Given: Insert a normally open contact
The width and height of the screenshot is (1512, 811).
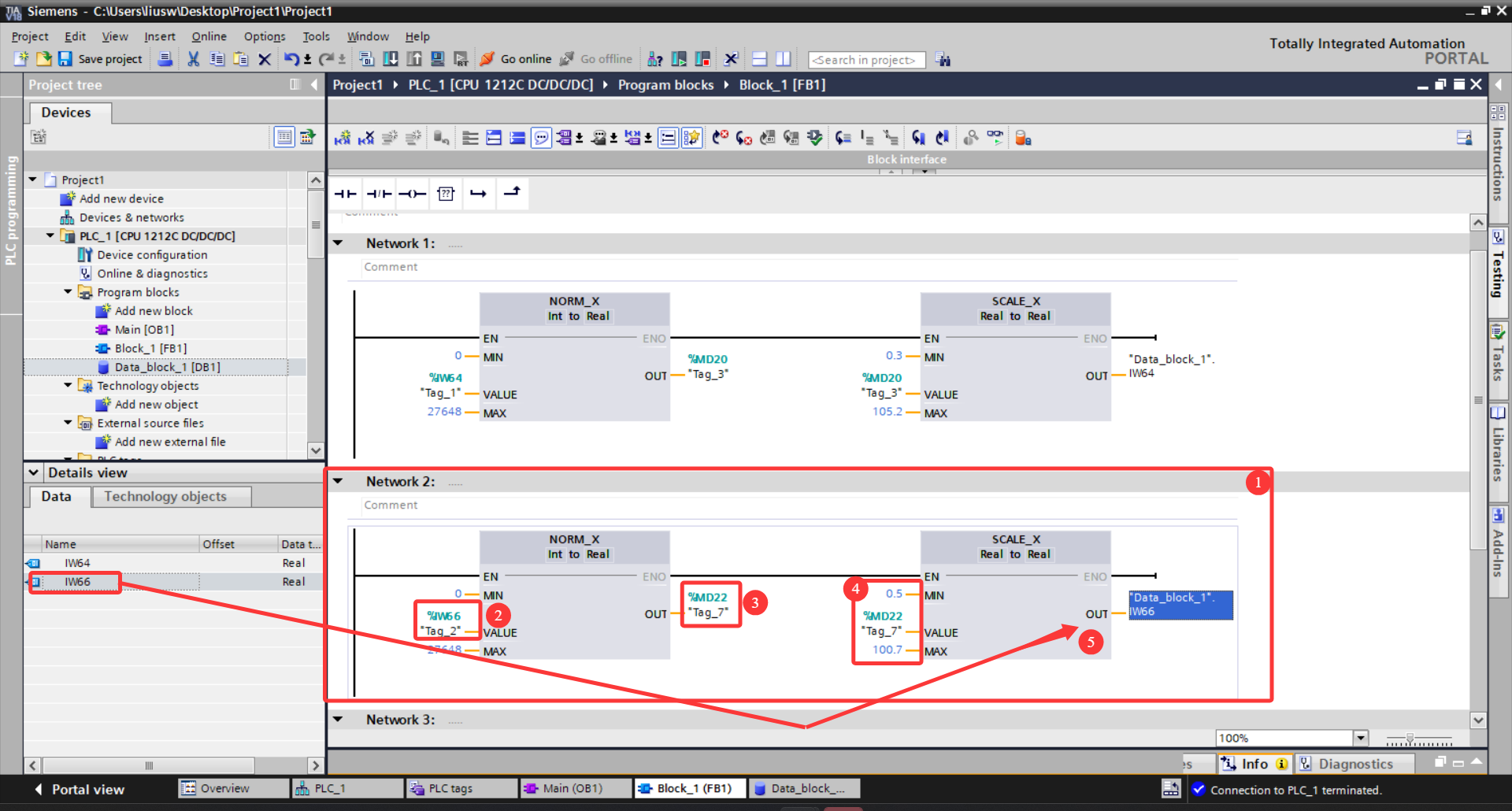Looking at the screenshot, I should point(345,194).
